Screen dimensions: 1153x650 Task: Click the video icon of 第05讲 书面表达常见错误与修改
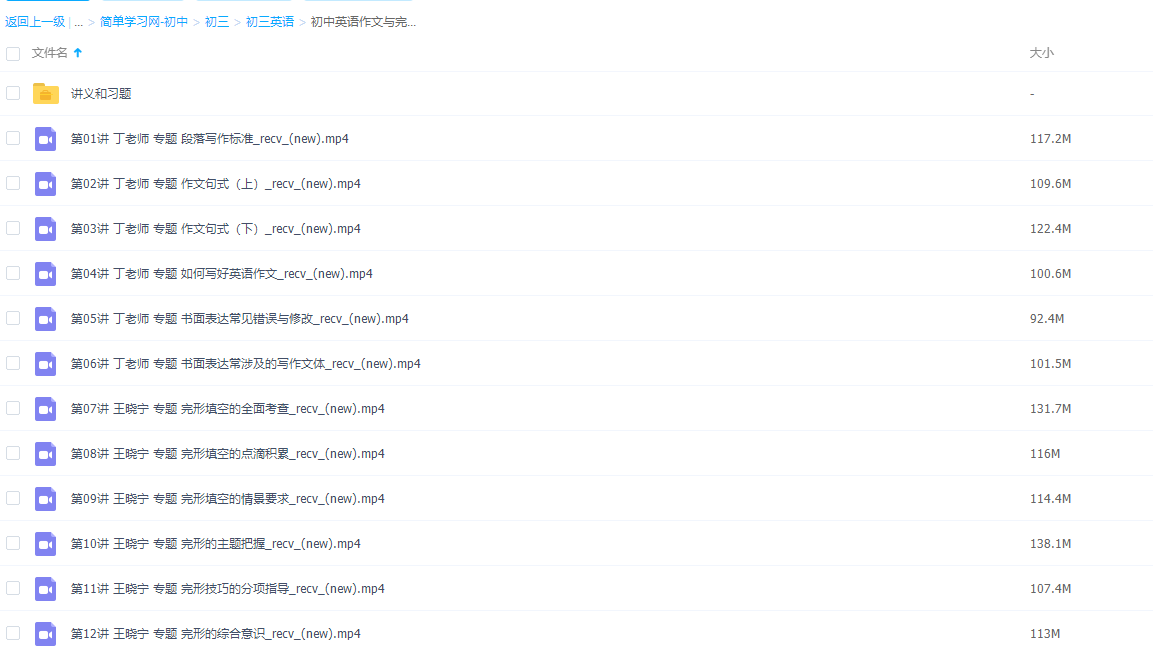click(x=45, y=318)
